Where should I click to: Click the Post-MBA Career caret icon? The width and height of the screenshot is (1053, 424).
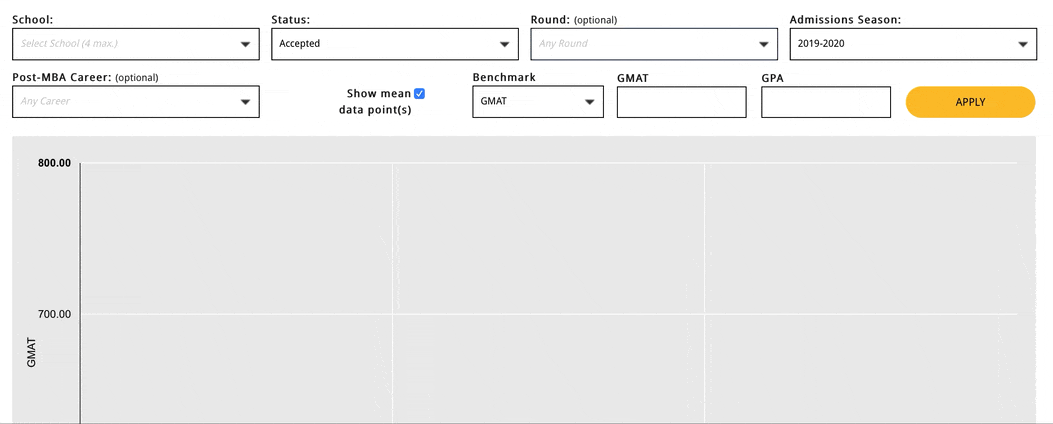tap(246, 102)
